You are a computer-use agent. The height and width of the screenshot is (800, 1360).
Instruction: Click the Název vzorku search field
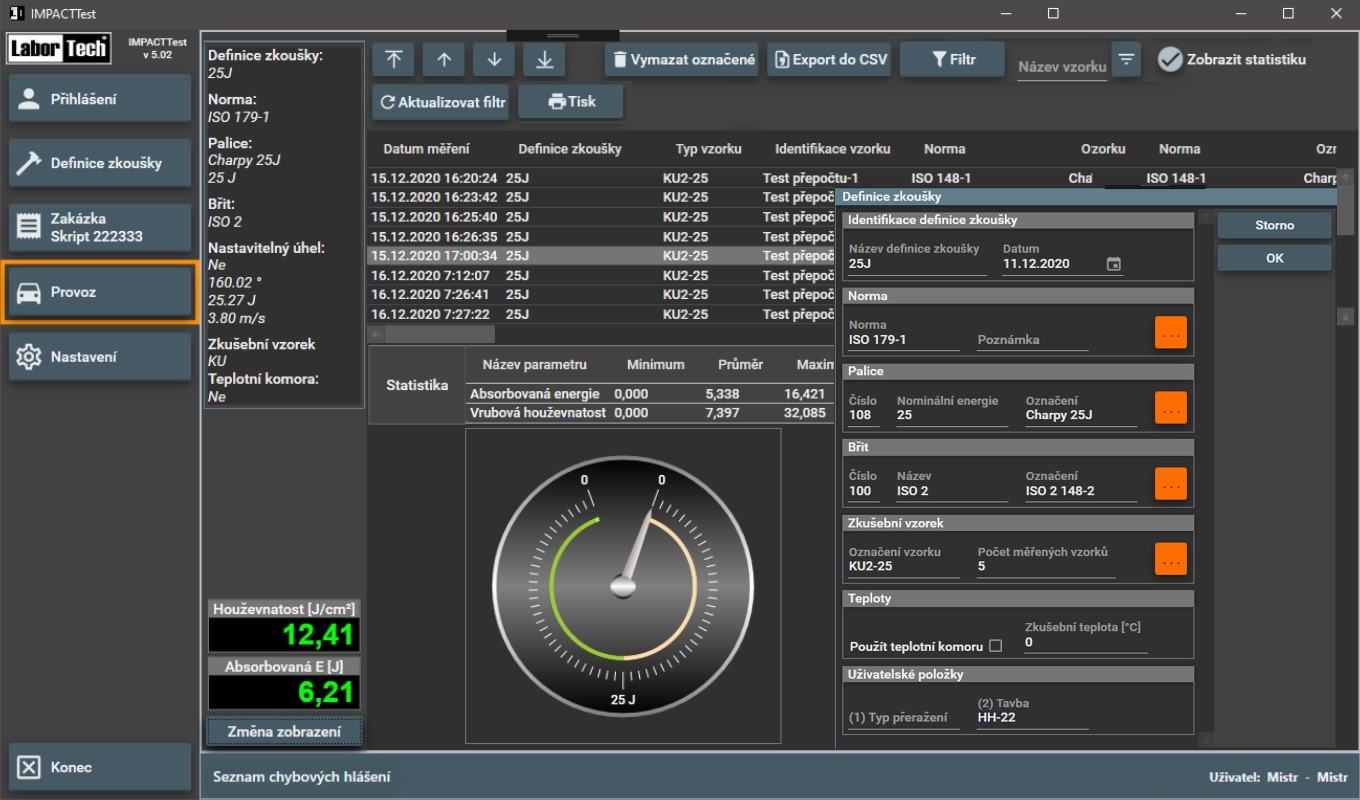click(1062, 67)
